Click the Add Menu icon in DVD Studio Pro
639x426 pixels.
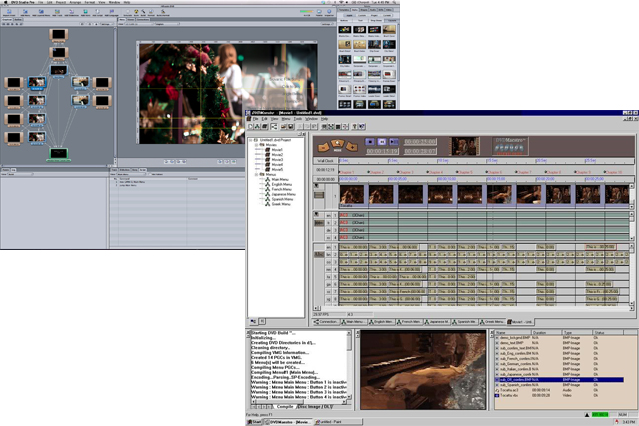tap(25, 13)
